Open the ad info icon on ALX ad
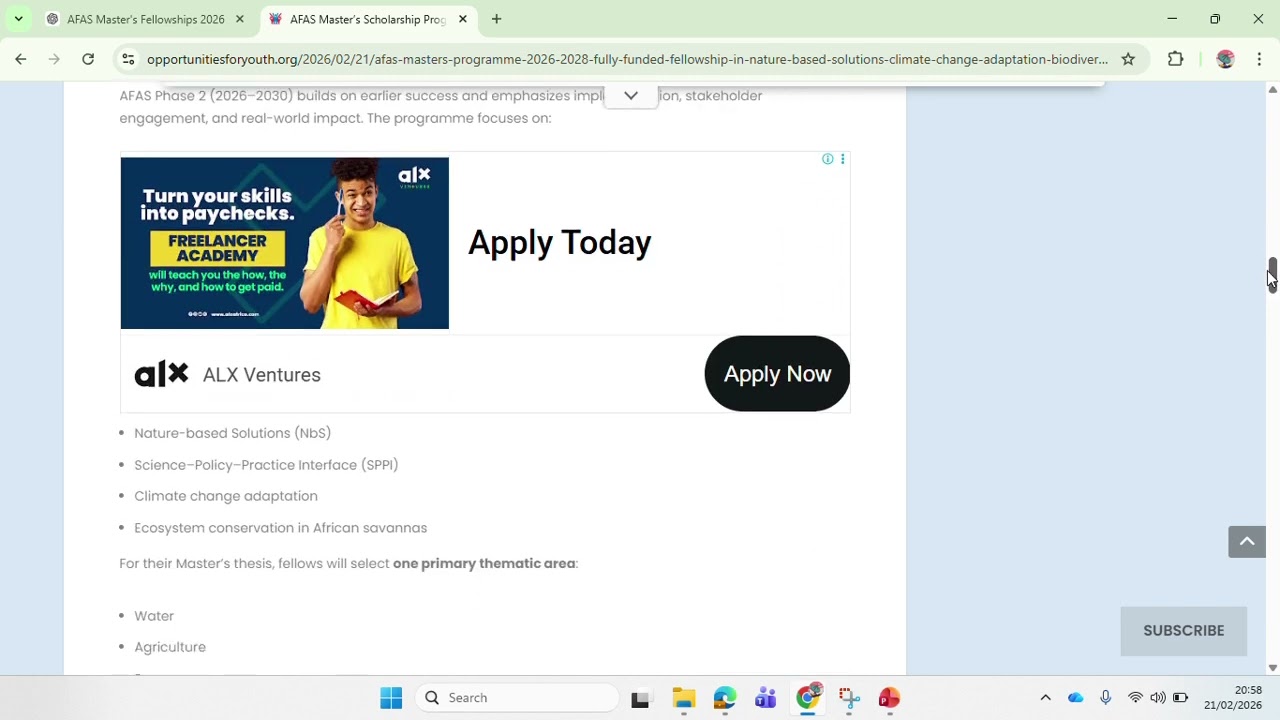The image size is (1280, 720). 827,160
